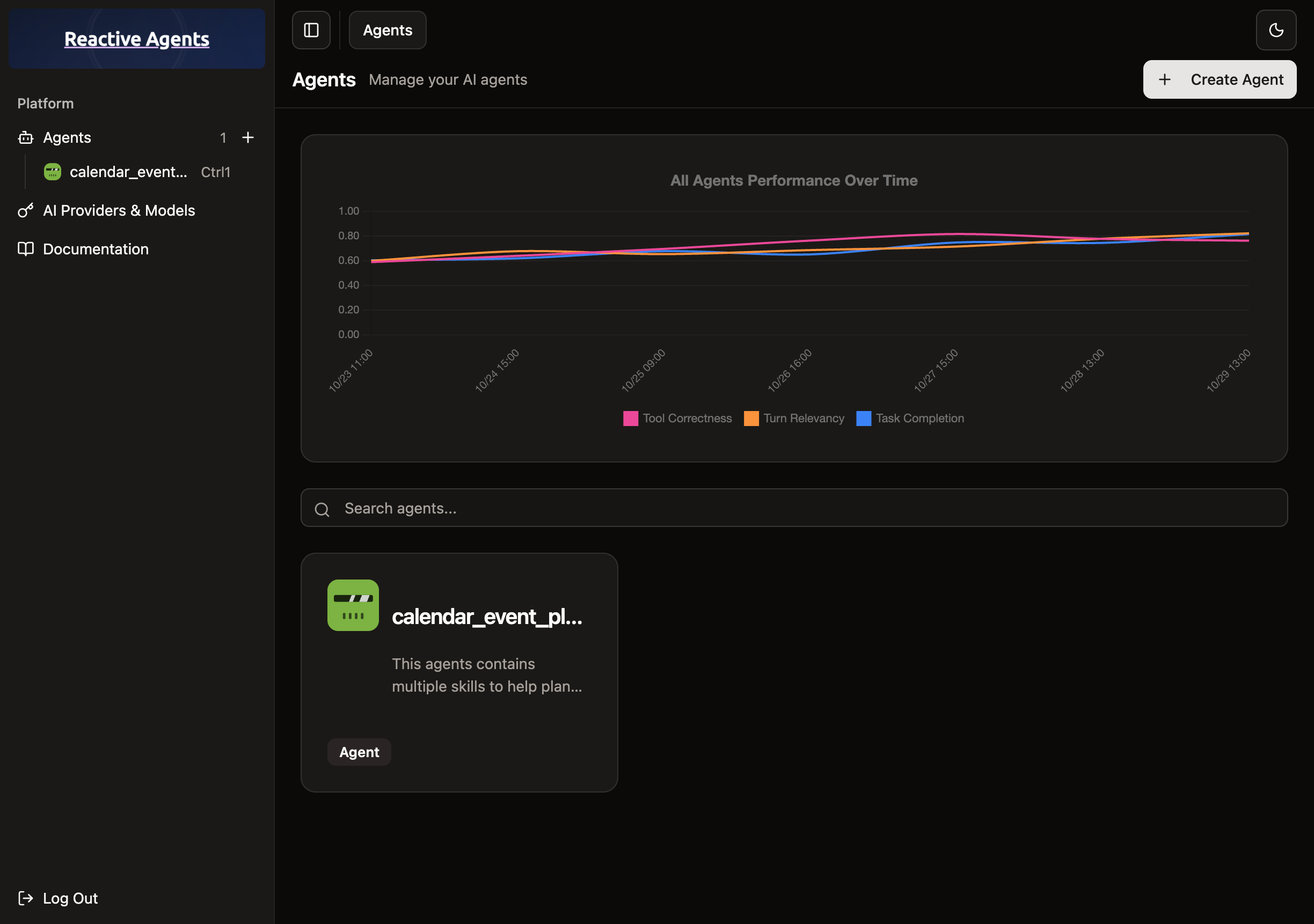Select Documentation in the Platform menu
The image size is (1314, 924).
96,249
